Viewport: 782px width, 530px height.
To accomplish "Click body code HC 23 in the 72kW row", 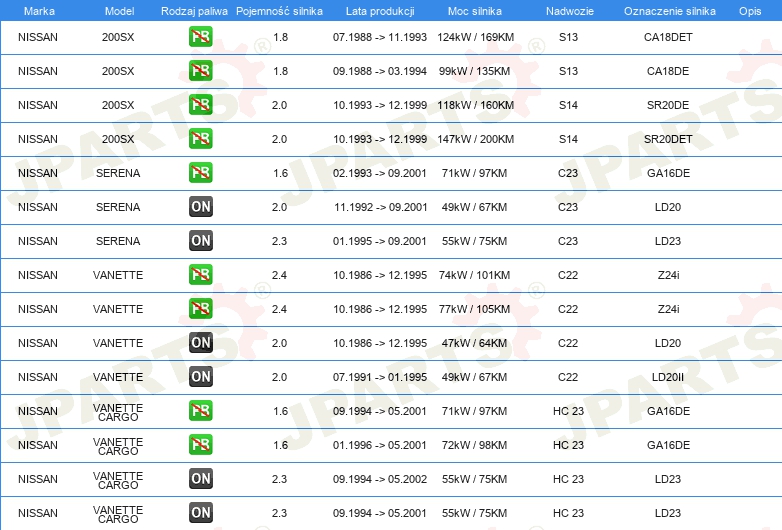I will point(568,445).
